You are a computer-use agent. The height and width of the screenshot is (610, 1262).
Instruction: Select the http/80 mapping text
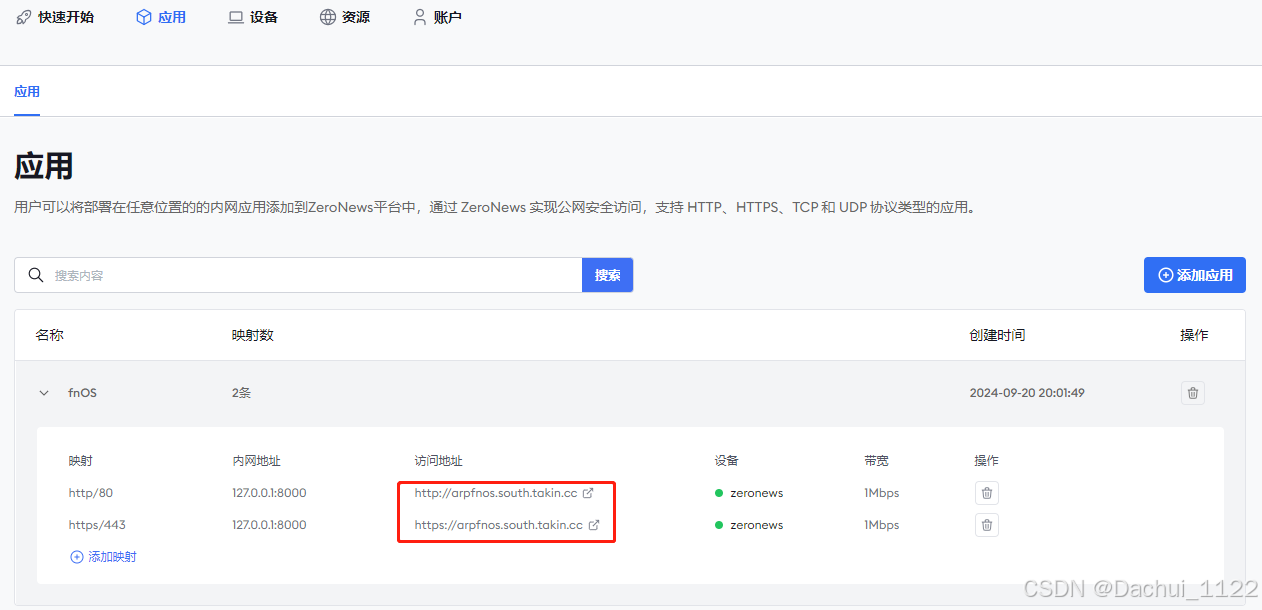[x=91, y=493]
